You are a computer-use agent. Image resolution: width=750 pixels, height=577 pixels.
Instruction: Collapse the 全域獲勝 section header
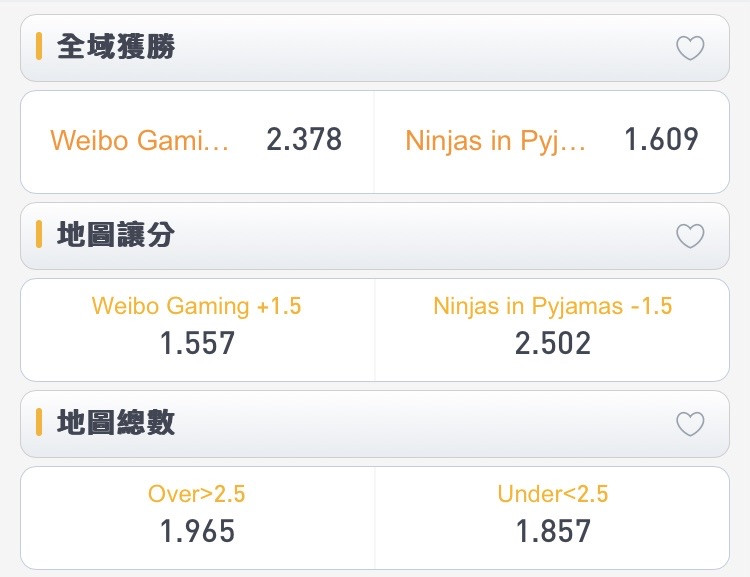[375, 48]
